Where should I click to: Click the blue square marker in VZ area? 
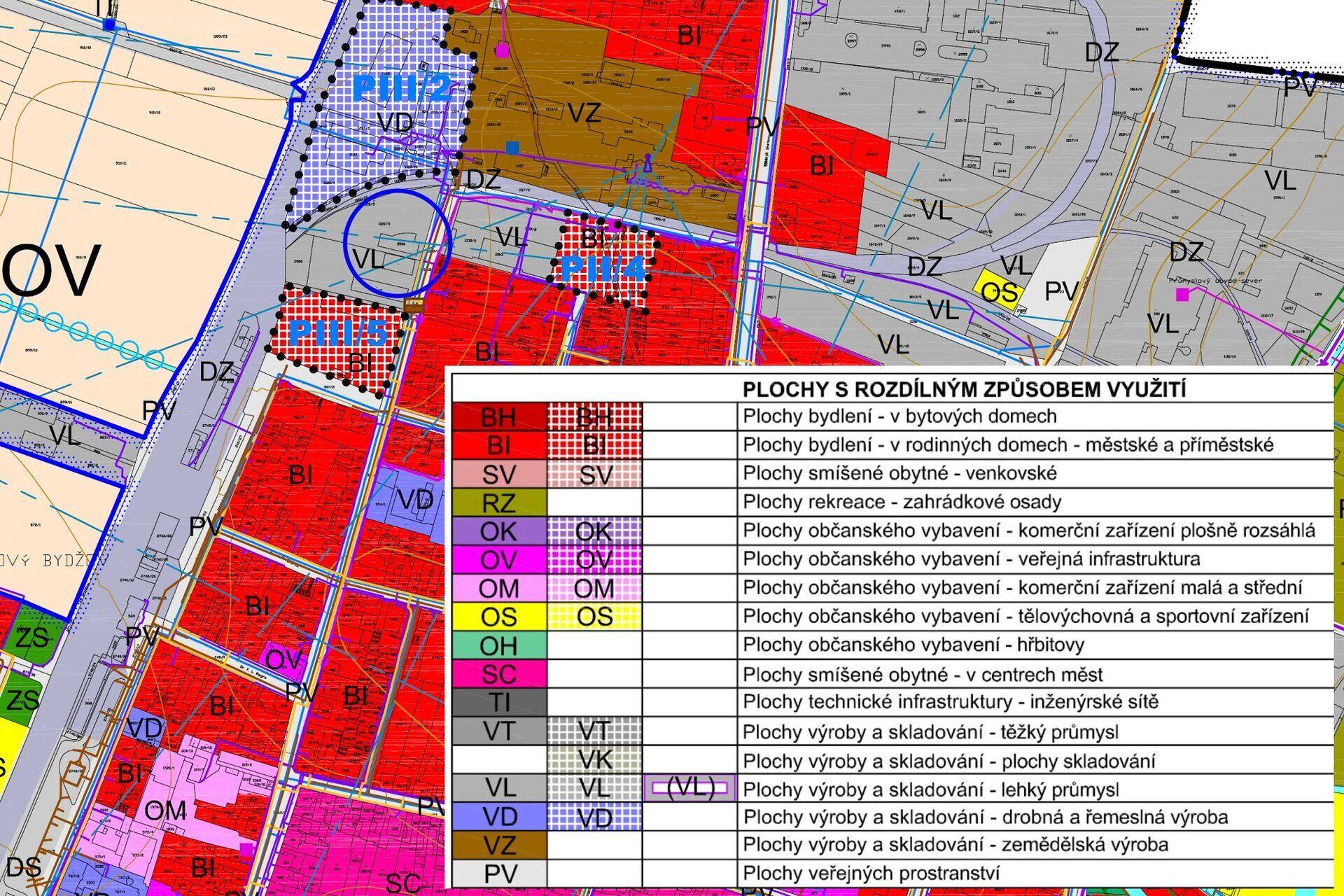click(x=512, y=148)
